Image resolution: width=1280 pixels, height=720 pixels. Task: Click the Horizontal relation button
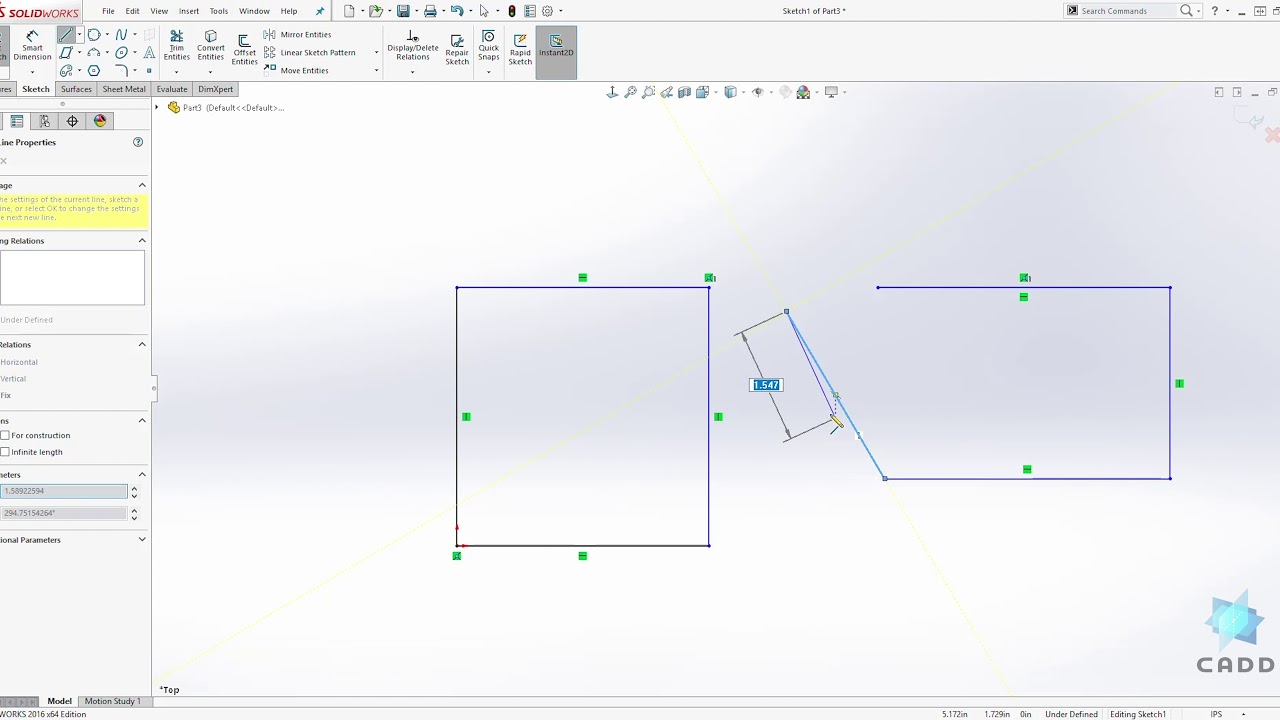coord(20,362)
